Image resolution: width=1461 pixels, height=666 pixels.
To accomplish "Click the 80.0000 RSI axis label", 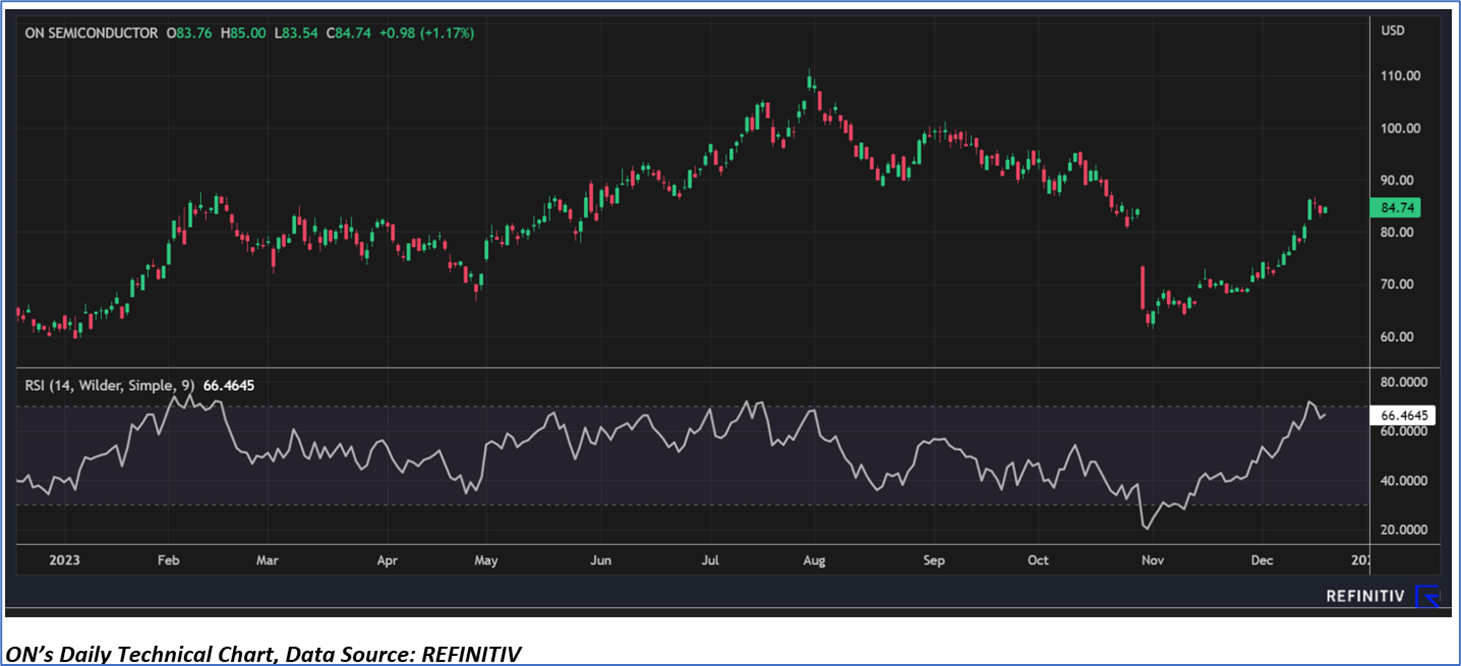I will [x=1404, y=381].
